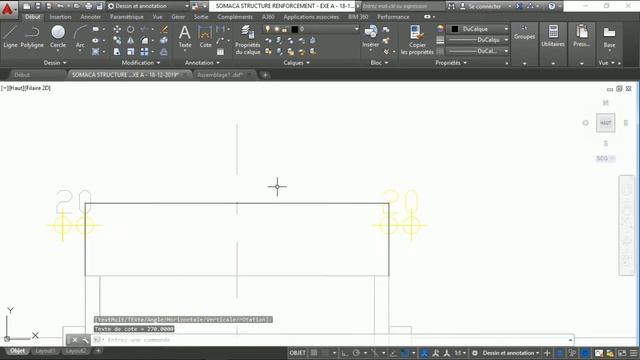Click the [Haut] view control label
The height and width of the screenshot is (360, 640).
click(x=17, y=88)
